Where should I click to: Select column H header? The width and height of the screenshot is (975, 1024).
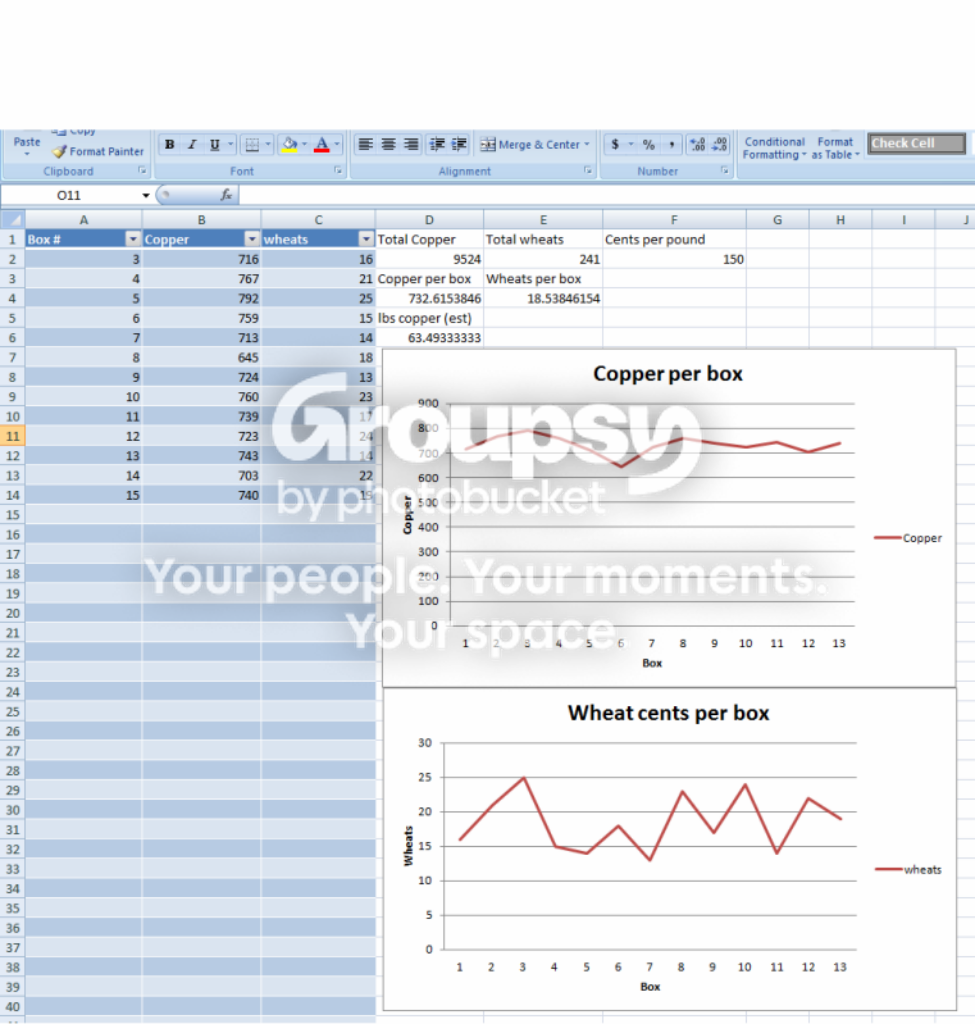coord(840,220)
